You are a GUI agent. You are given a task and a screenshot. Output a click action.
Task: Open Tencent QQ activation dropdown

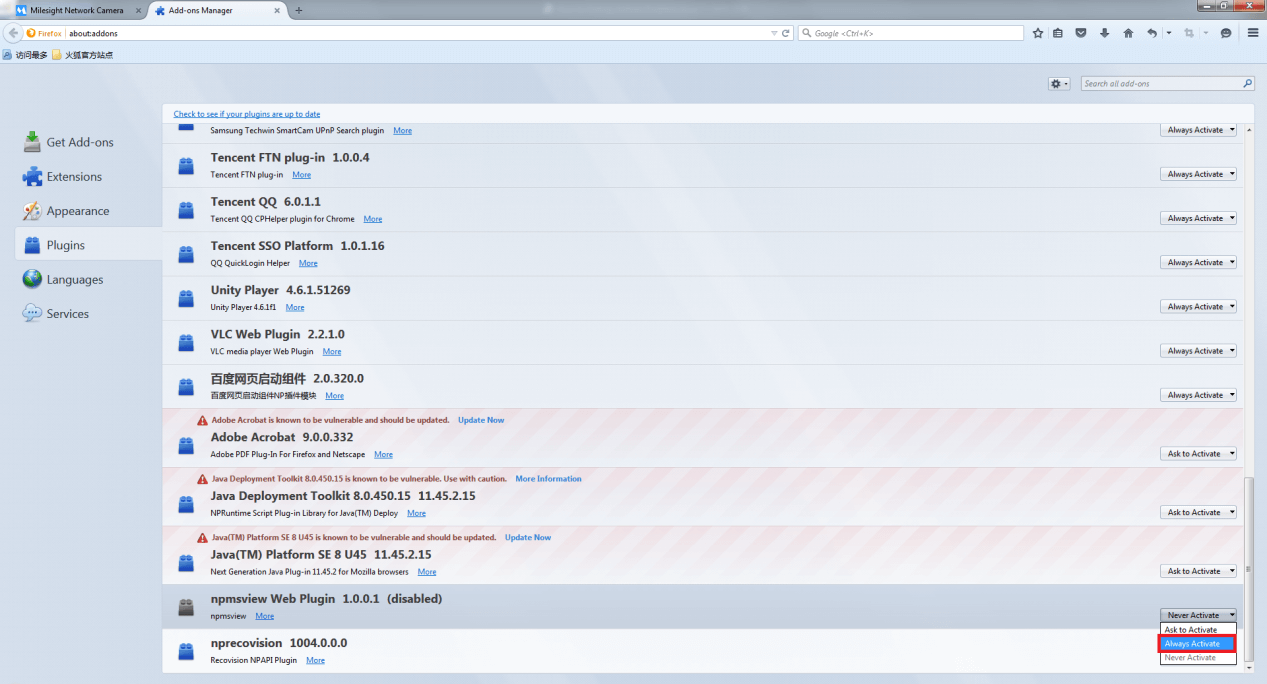click(1199, 218)
